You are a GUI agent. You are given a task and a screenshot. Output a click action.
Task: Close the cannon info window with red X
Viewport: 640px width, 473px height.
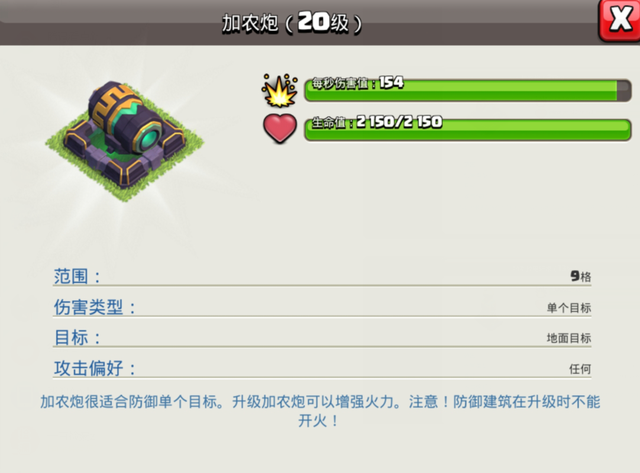[x=620, y=20]
